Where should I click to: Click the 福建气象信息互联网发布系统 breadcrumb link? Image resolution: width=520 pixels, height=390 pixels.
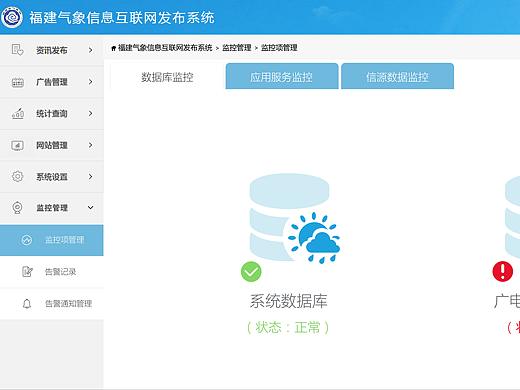click(165, 48)
